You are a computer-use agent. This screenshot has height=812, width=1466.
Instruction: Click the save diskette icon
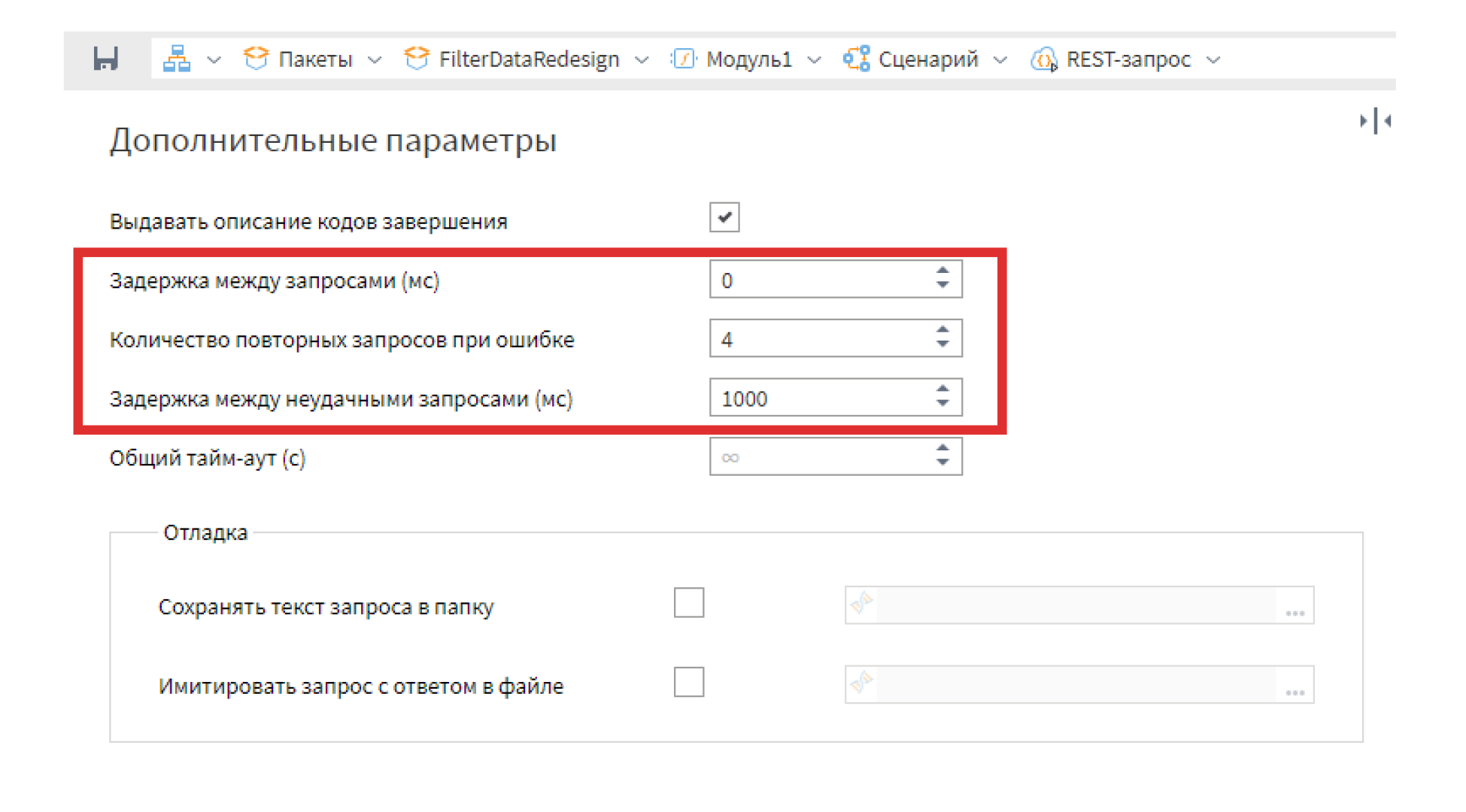click(x=105, y=59)
